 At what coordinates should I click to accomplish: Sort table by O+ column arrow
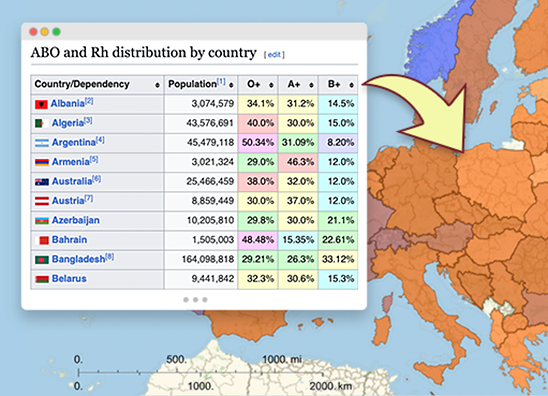click(x=271, y=85)
